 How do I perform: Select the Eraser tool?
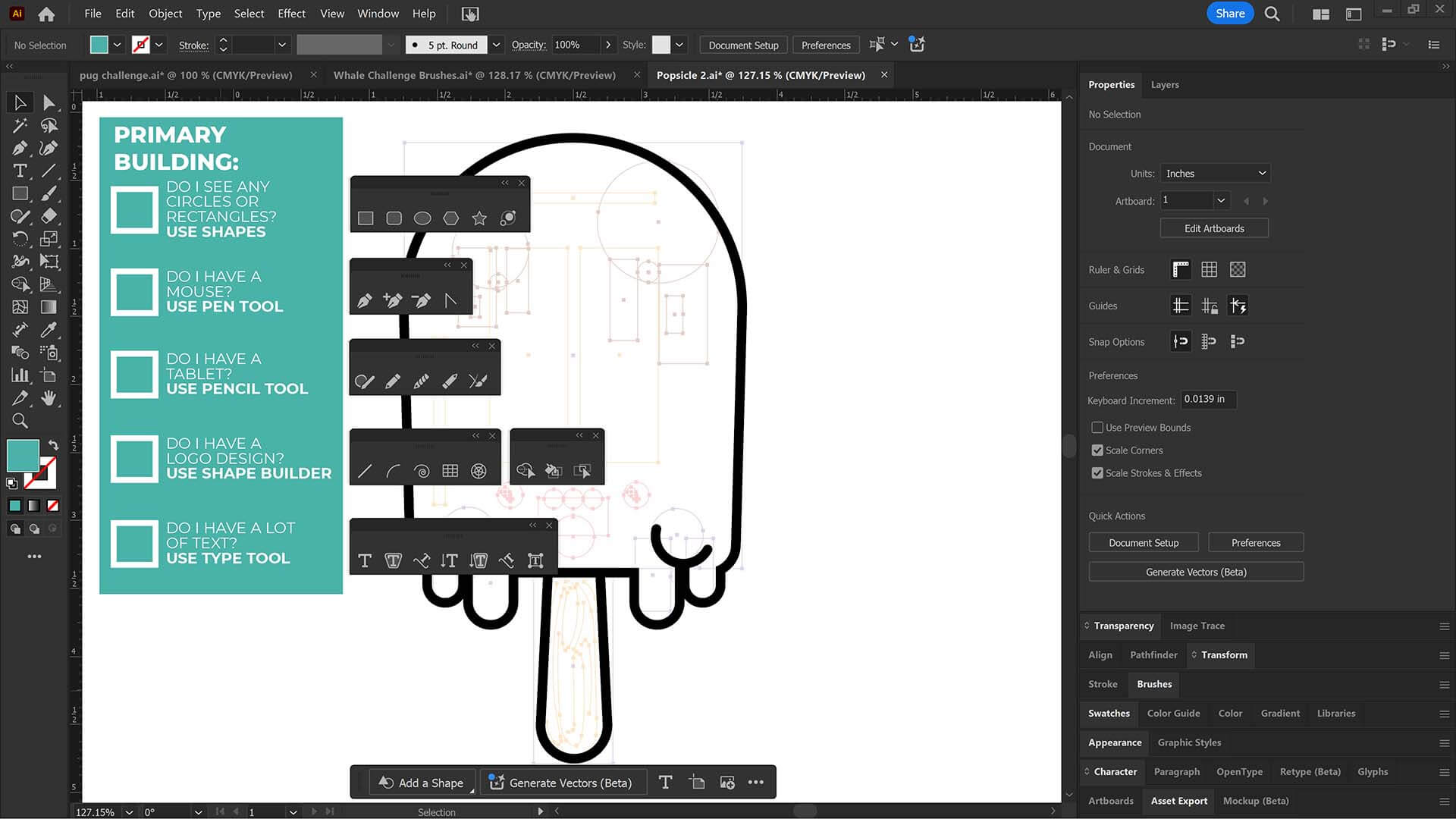coord(49,216)
